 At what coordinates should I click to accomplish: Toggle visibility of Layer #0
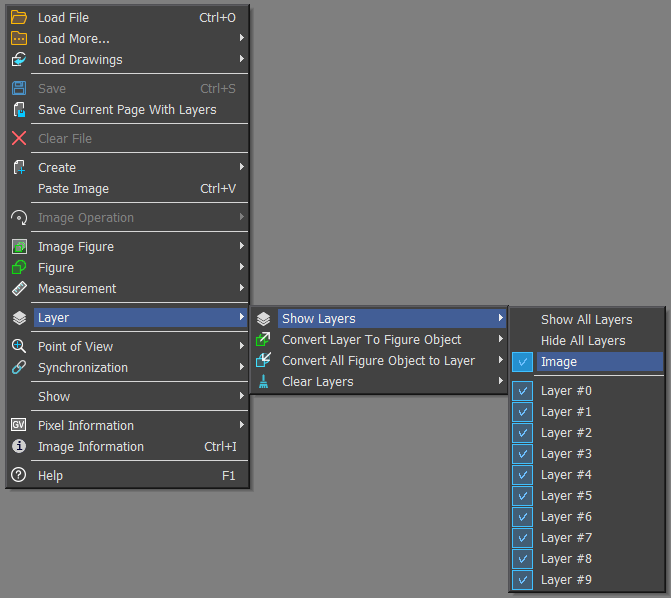(523, 391)
